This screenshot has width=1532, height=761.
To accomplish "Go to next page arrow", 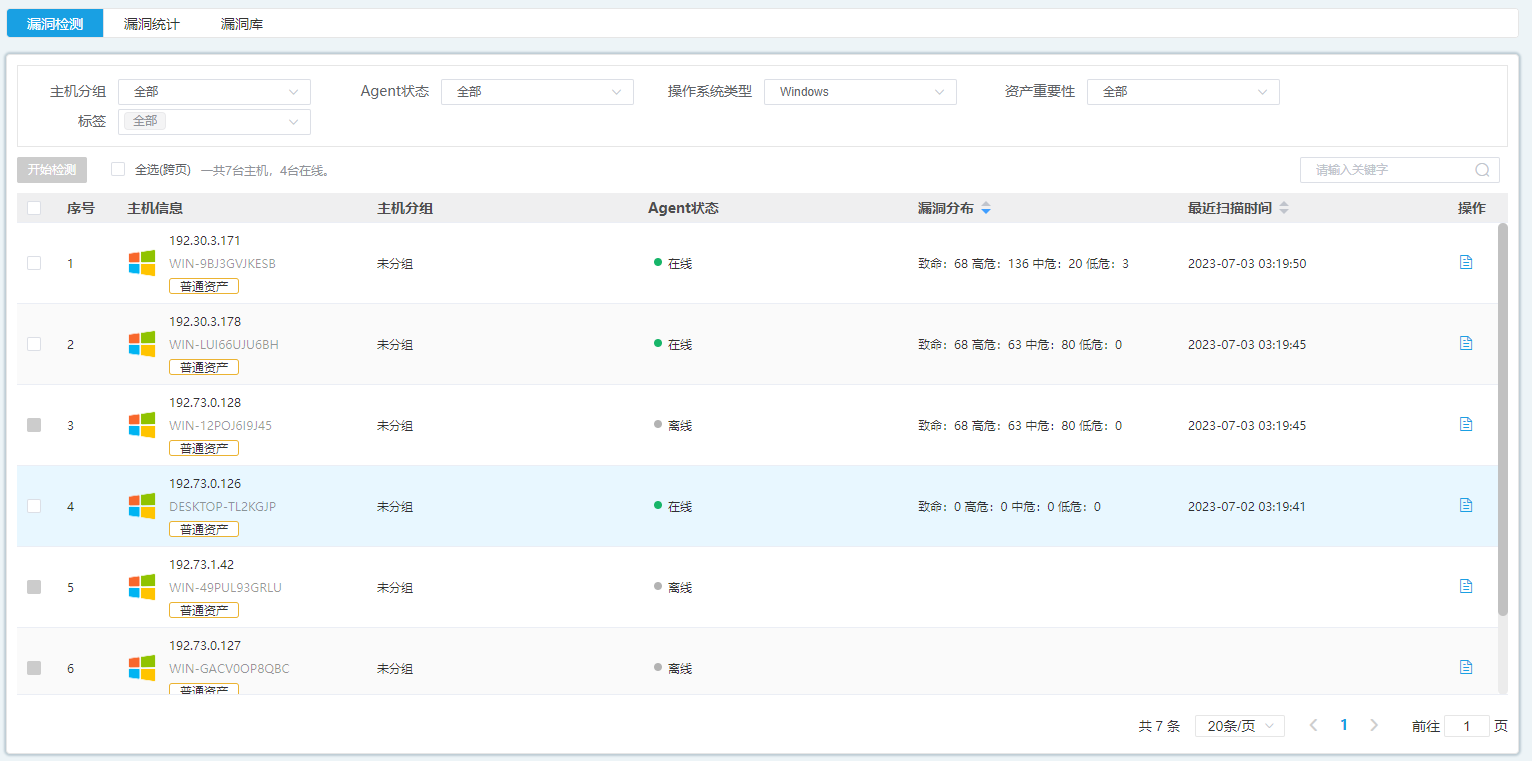I will tap(1374, 725).
